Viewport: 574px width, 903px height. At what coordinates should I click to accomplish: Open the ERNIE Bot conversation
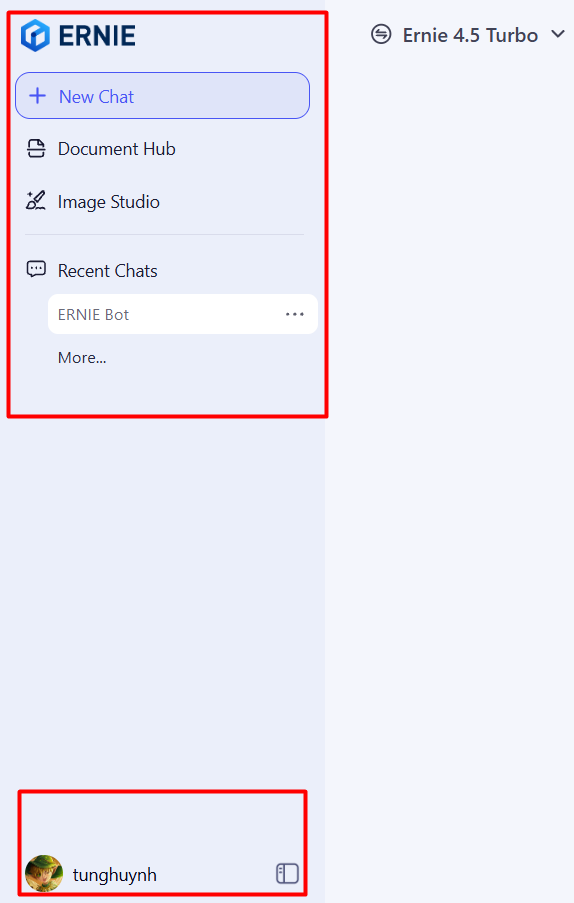tap(183, 314)
